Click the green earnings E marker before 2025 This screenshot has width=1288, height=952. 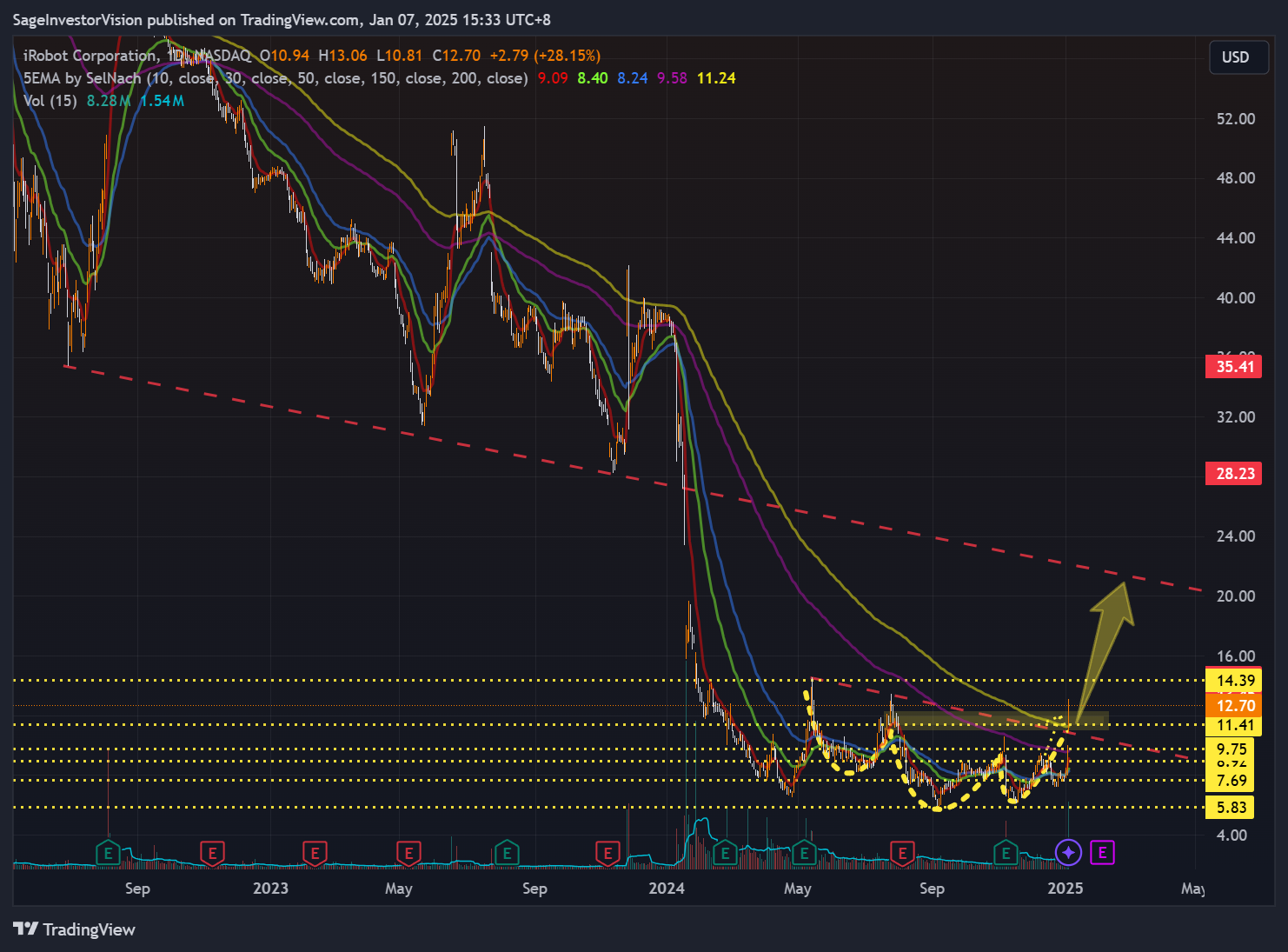click(x=1006, y=853)
